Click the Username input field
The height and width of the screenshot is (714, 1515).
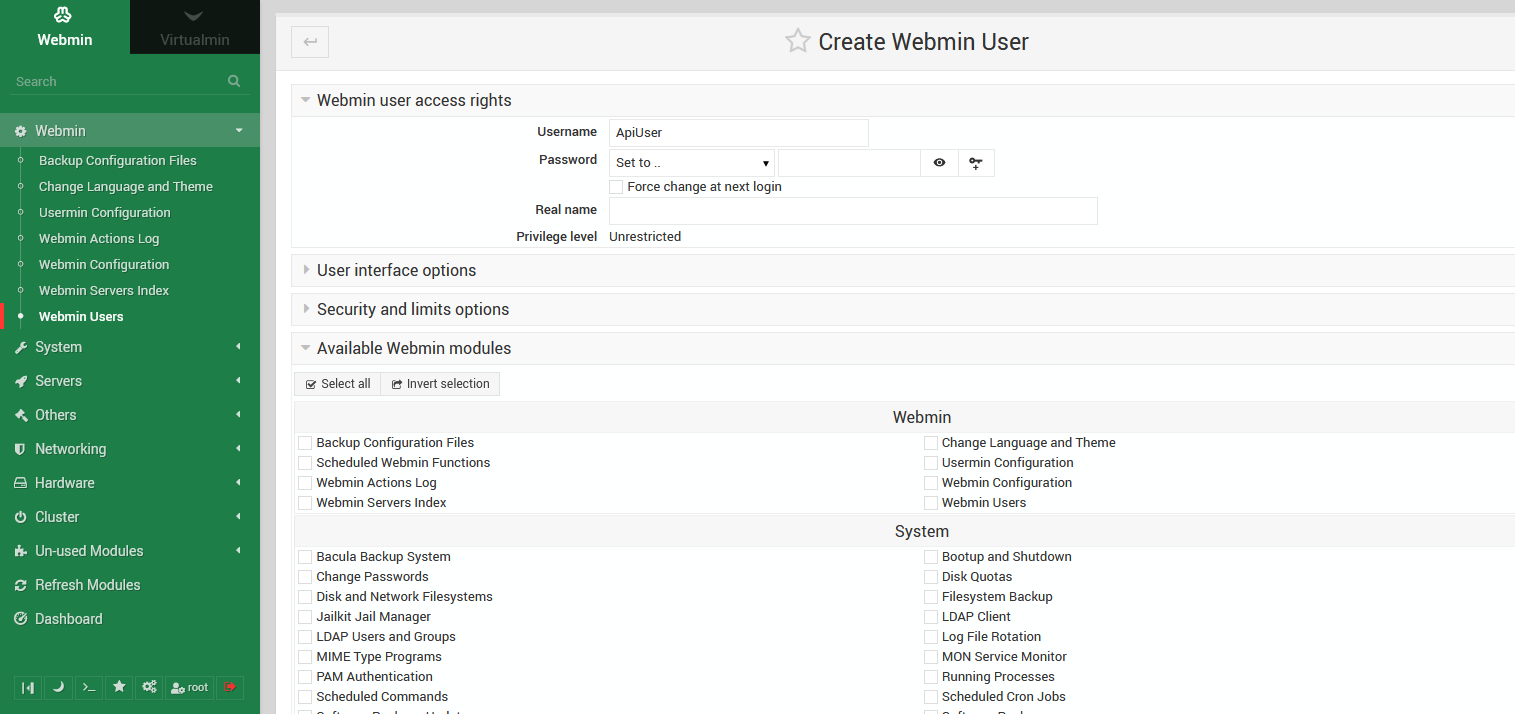click(739, 133)
